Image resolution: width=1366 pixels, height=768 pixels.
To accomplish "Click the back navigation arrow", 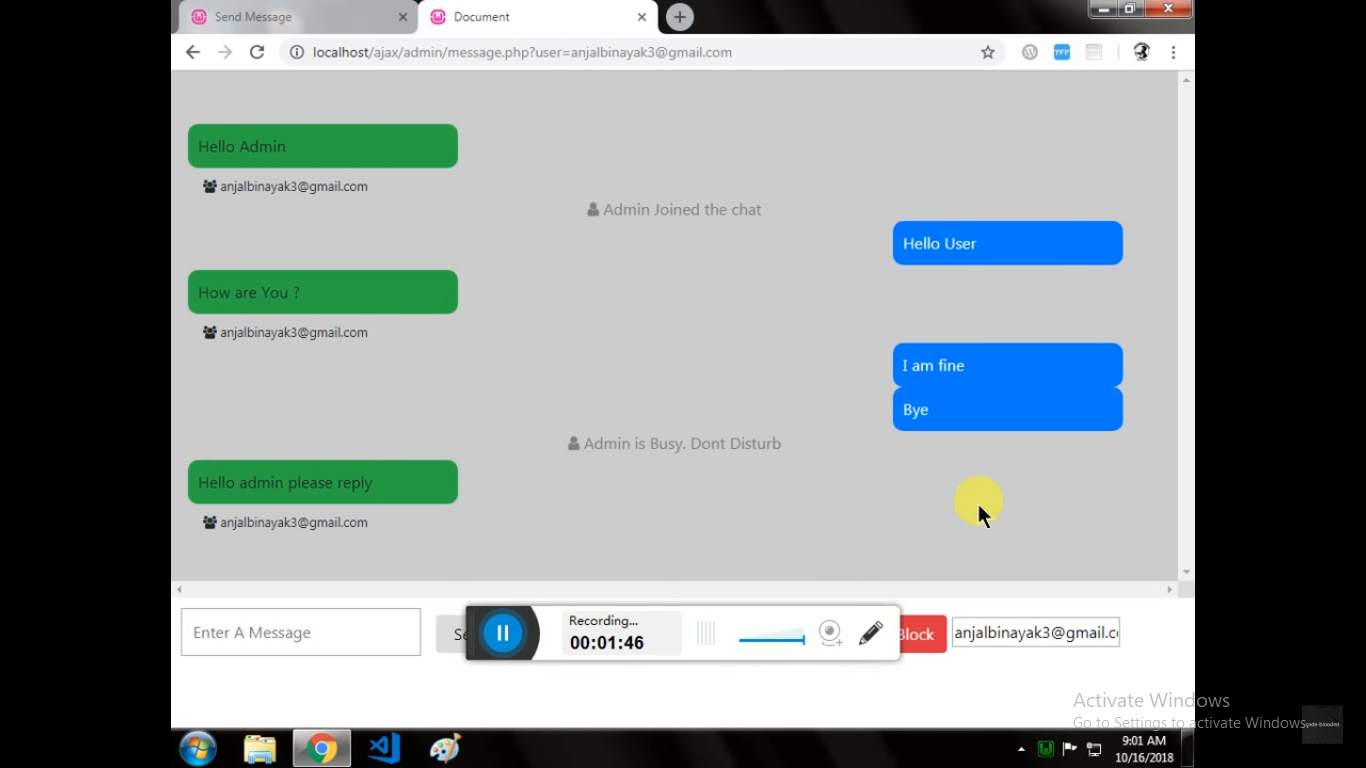I will [x=192, y=52].
